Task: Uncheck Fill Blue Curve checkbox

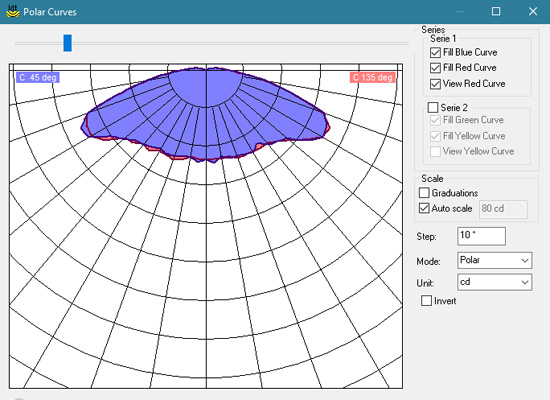Action: point(435,53)
